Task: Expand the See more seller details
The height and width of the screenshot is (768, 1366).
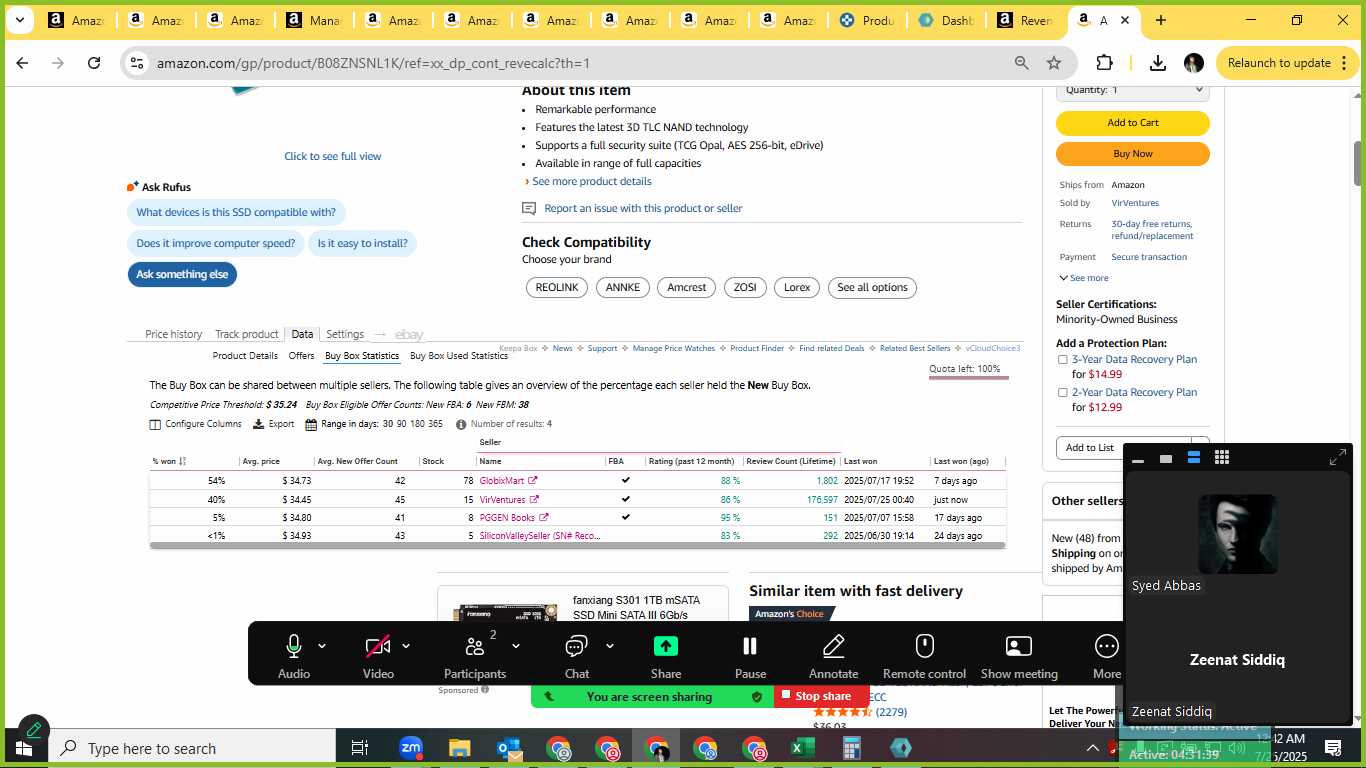Action: click(1084, 278)
